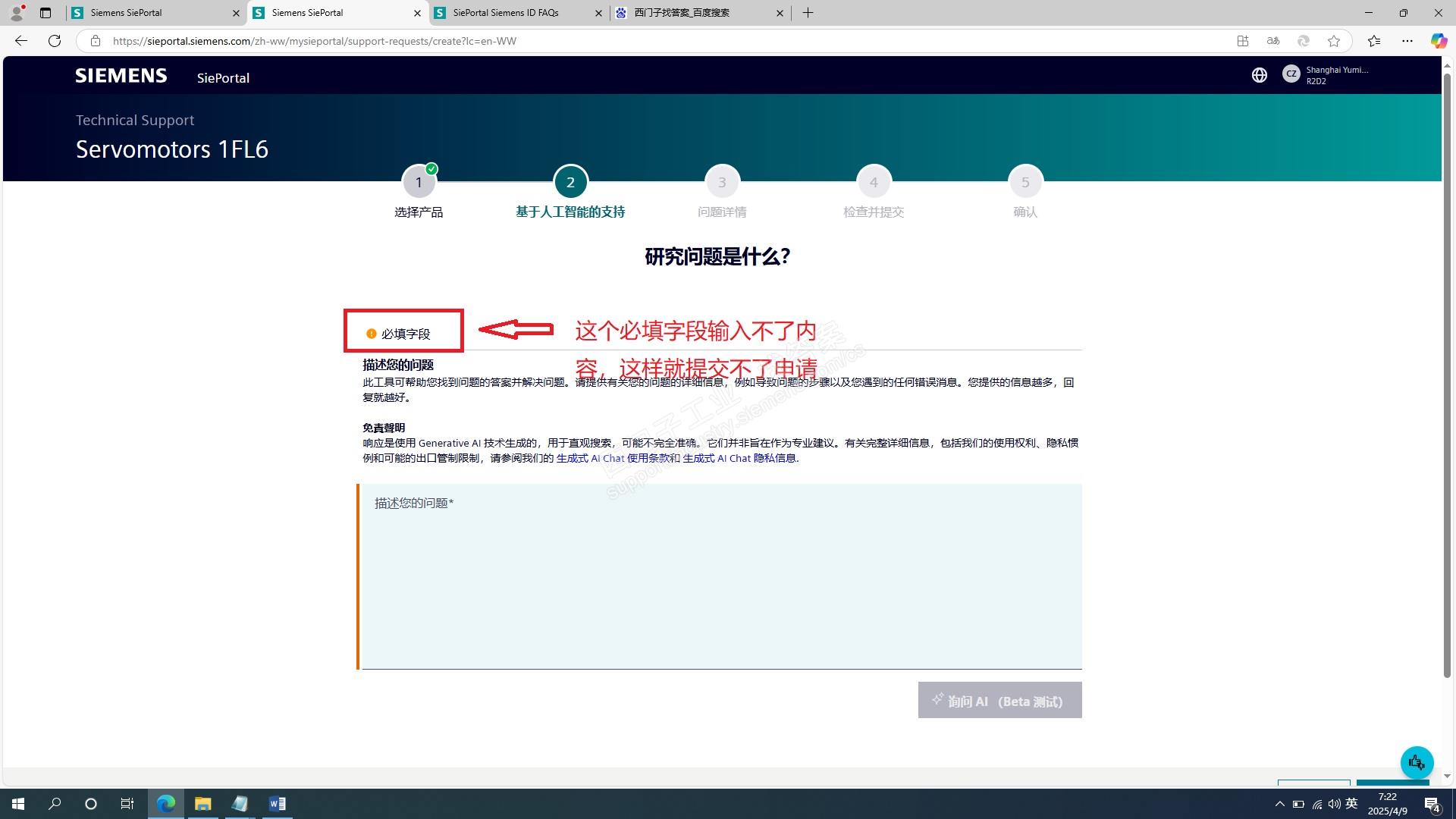Switch to 西门子找答案 百度搜索 tab
Image resolution: width=1456 pixels, height=819 pixels.
[681, 13]
